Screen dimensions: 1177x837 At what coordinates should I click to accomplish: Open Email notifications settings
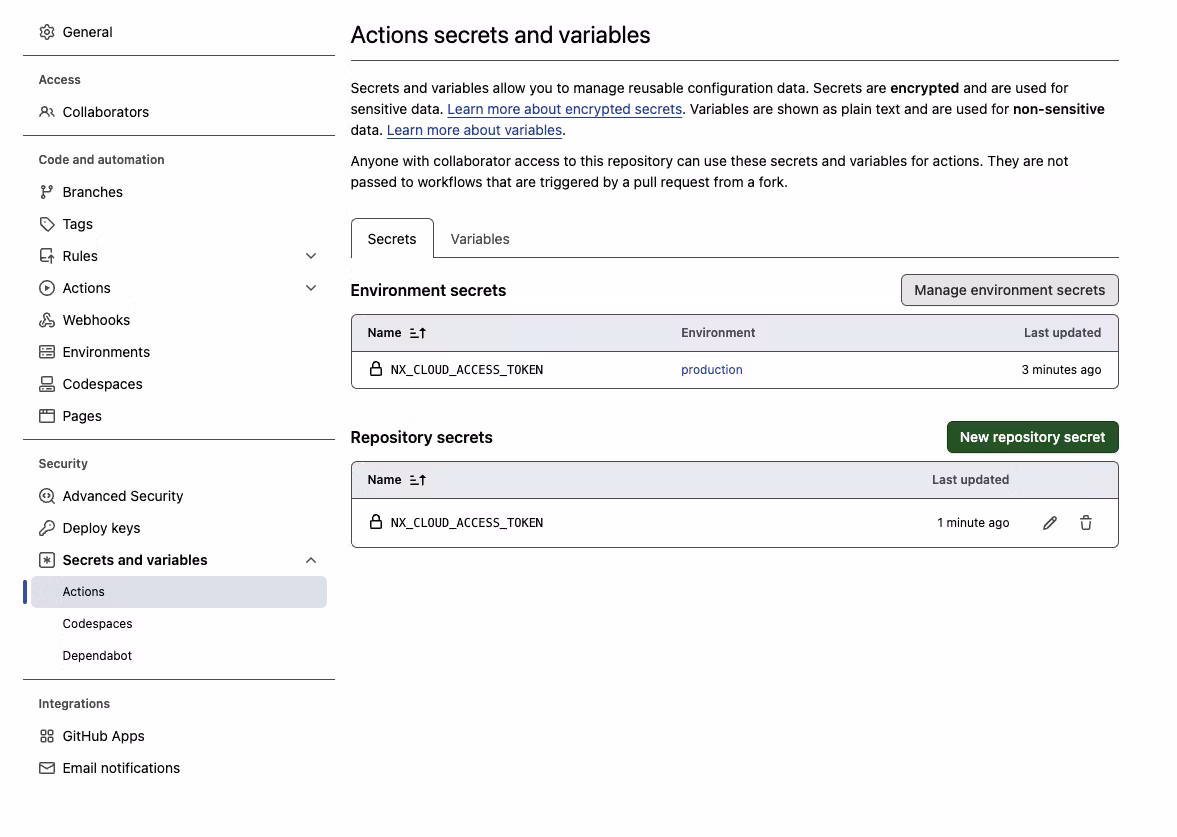pos(121,767)
